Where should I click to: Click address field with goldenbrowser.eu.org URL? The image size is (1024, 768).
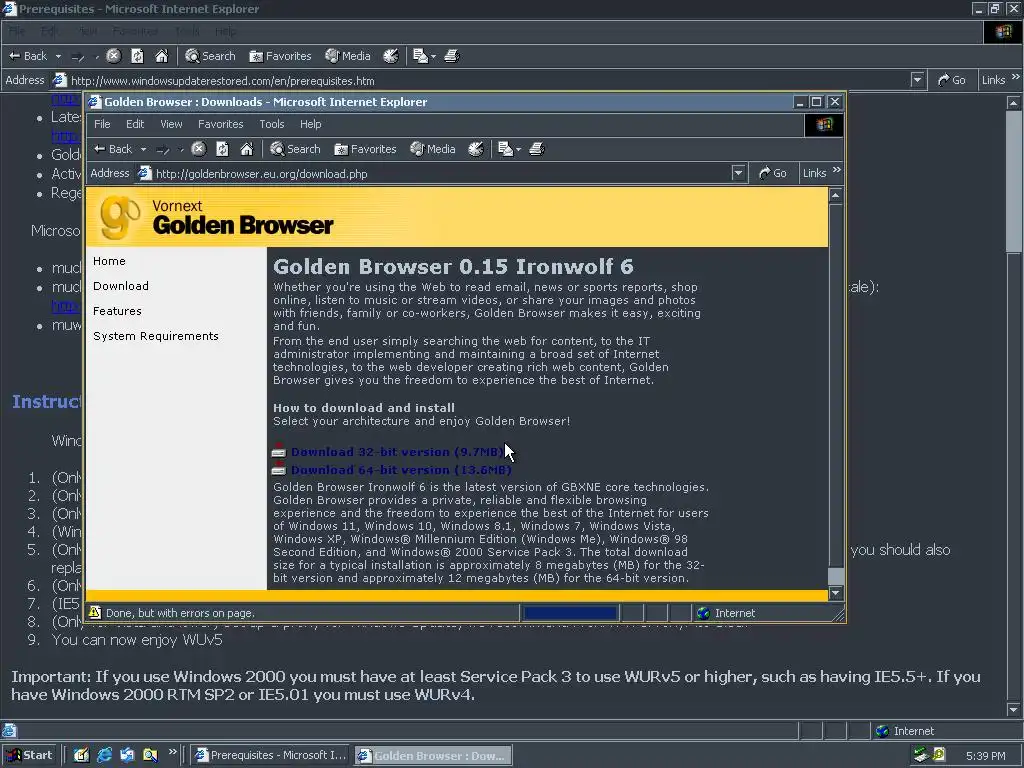tap(432, 174)
